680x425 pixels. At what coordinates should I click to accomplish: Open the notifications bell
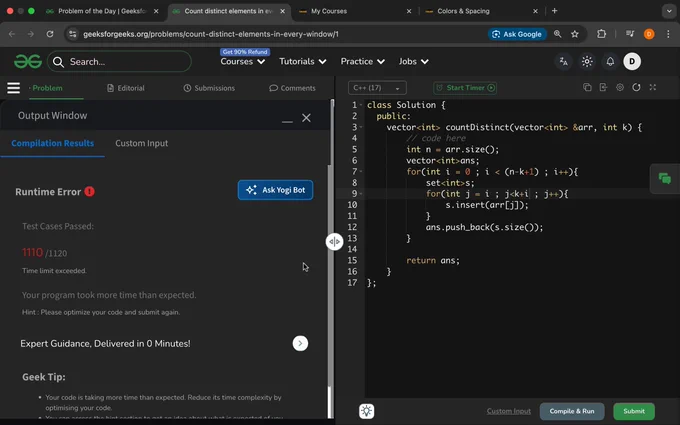(610, 62)
